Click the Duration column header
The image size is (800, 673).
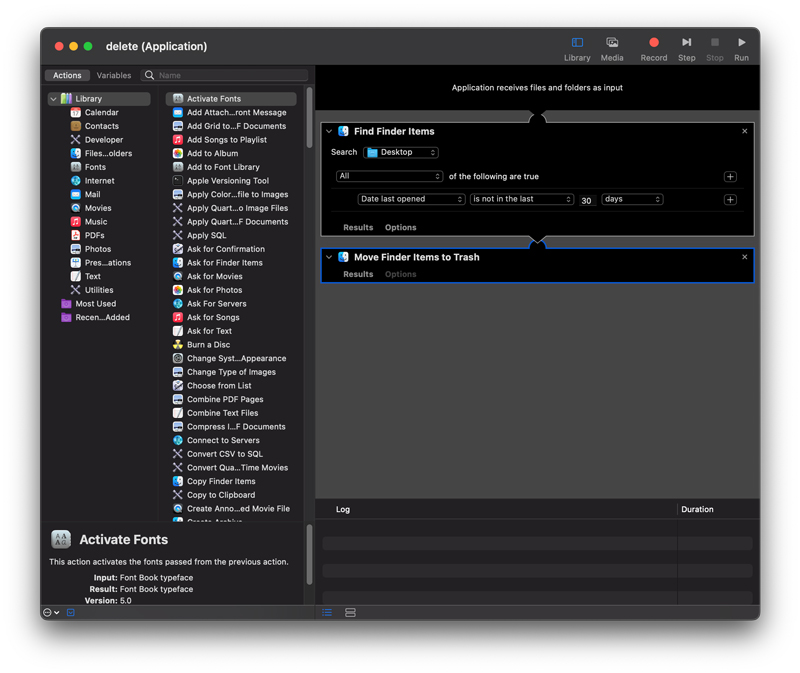pyautogui.click(x=697, y=509)
